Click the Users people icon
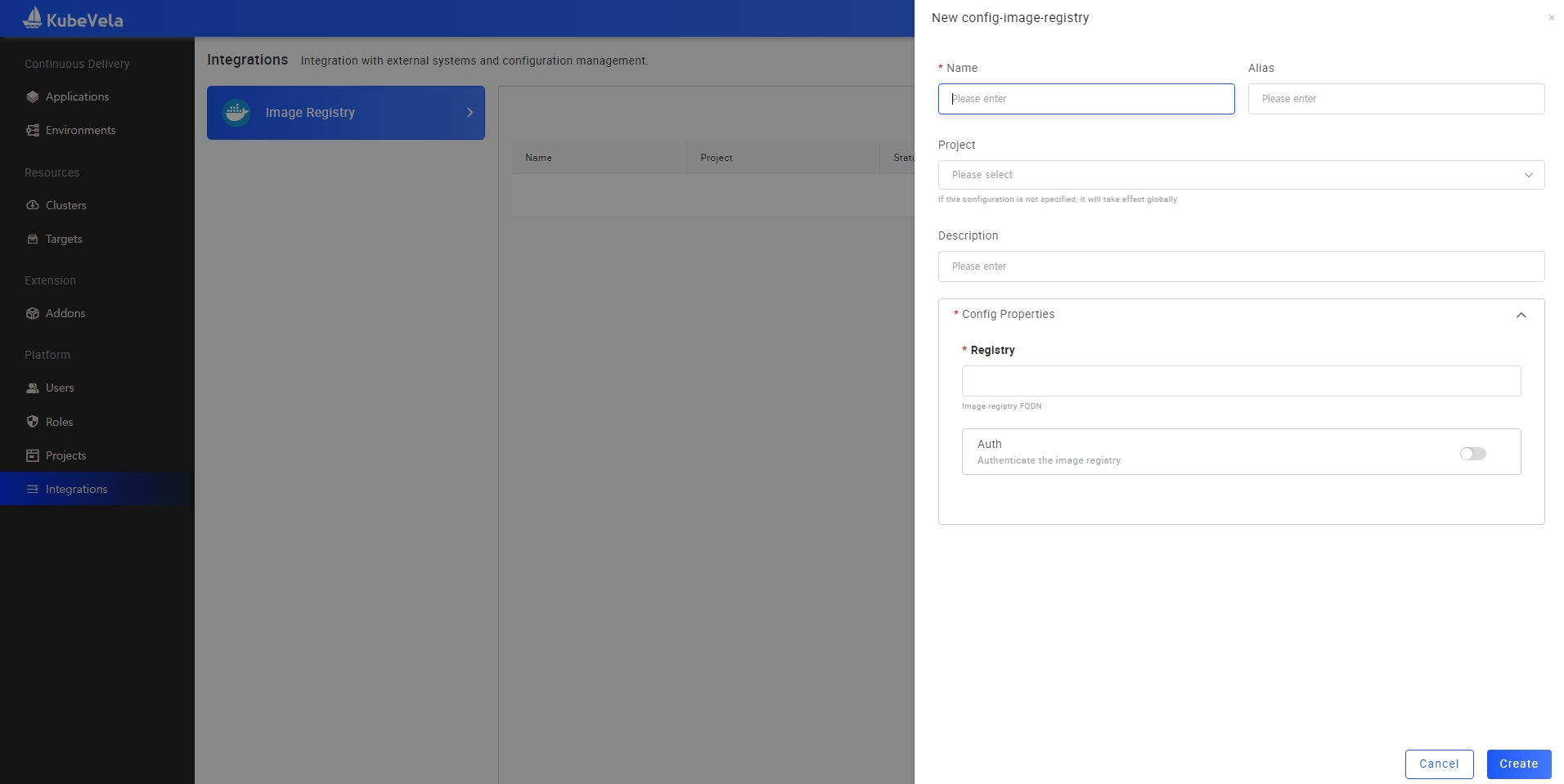This screenshot has width=1564, height=784. (33, 388)
